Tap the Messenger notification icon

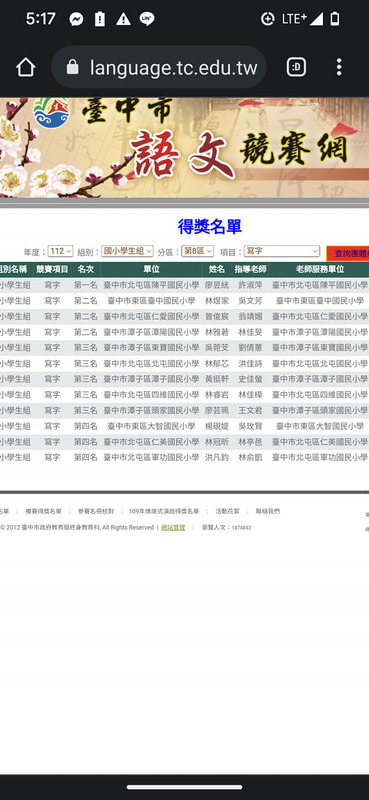click(x=77, y=19)
